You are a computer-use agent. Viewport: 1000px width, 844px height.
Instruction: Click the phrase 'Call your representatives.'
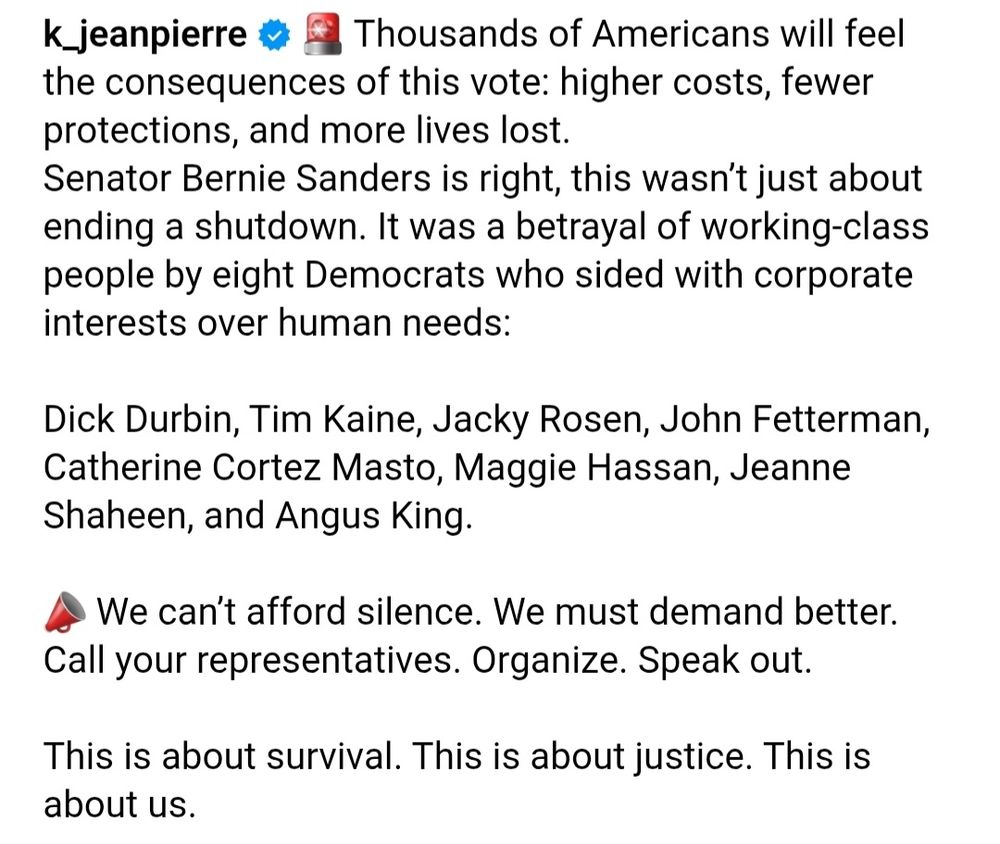(251, 661)
